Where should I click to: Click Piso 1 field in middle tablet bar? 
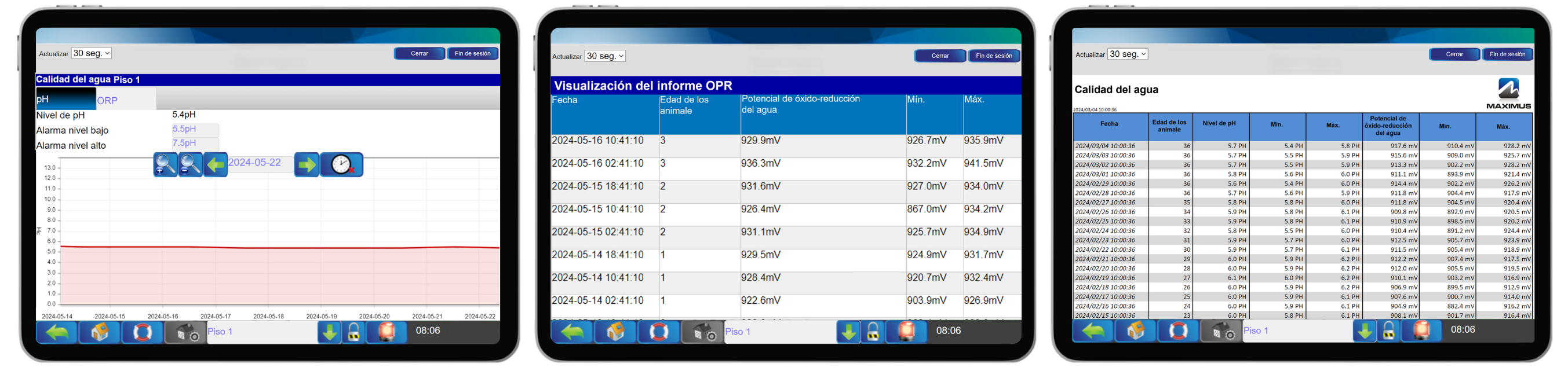click(x=780, y=332)
